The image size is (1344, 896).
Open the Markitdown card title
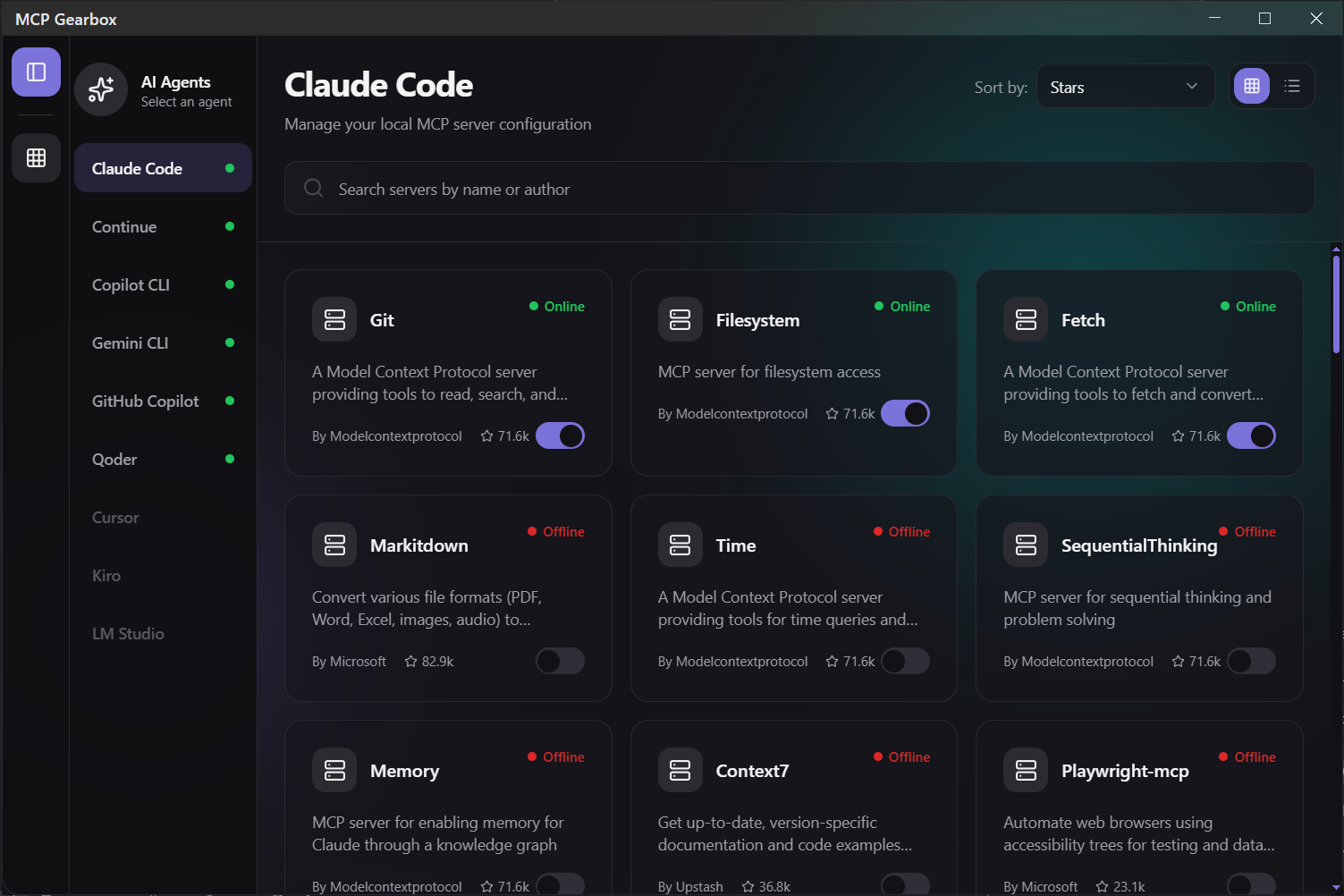coord(418,545)
